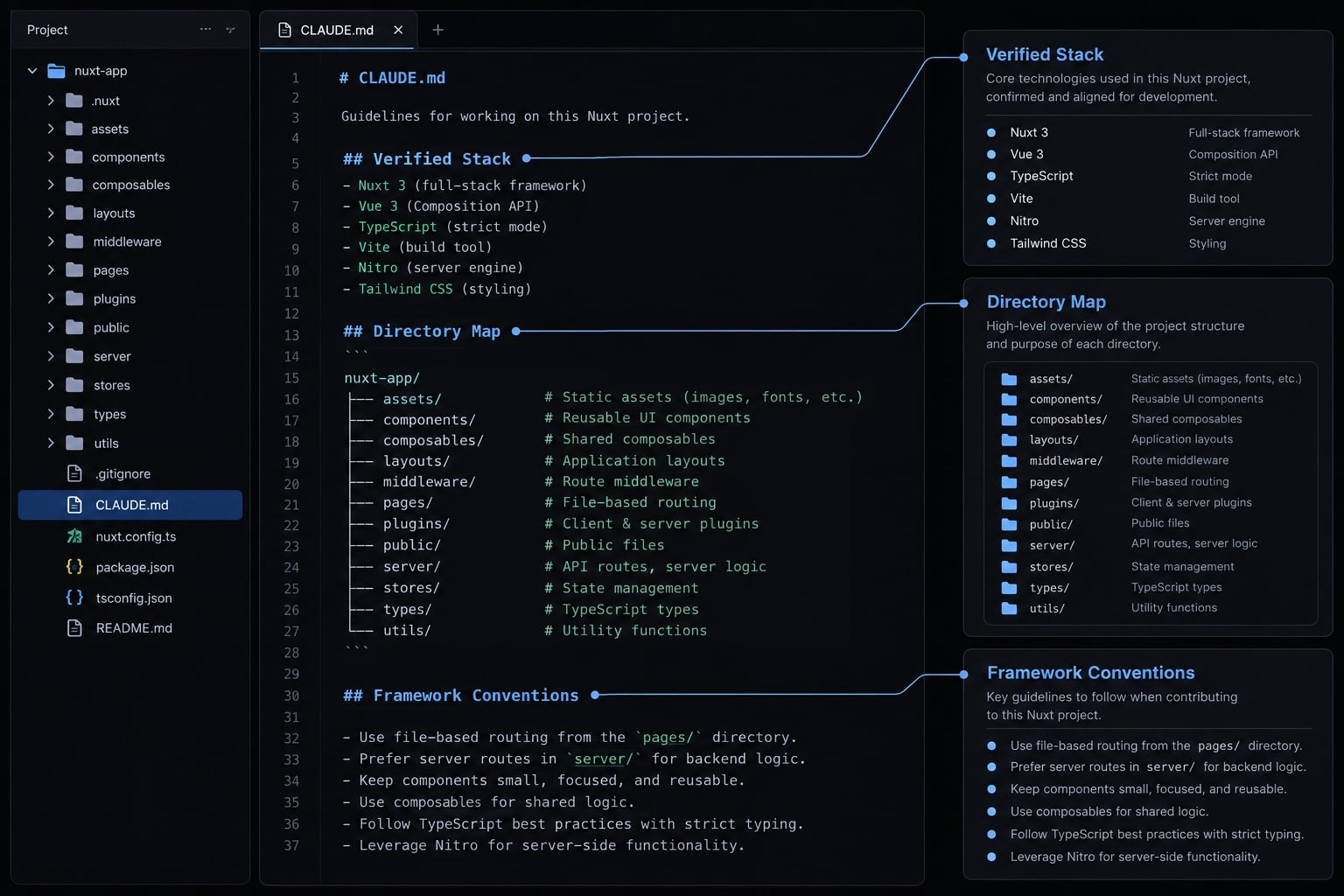Collapse all folders in Project panel
Screen dimensions: 1344x896
230,30
